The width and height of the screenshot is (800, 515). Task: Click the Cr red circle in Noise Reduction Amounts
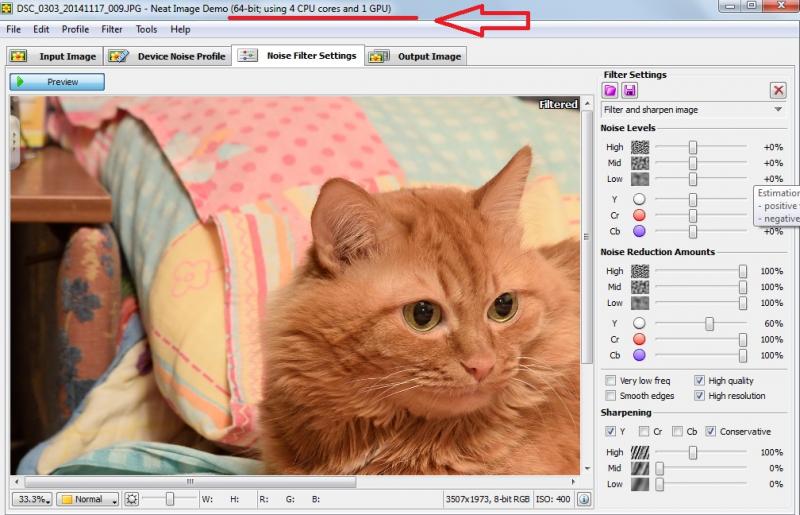click(x=639, y=339)
